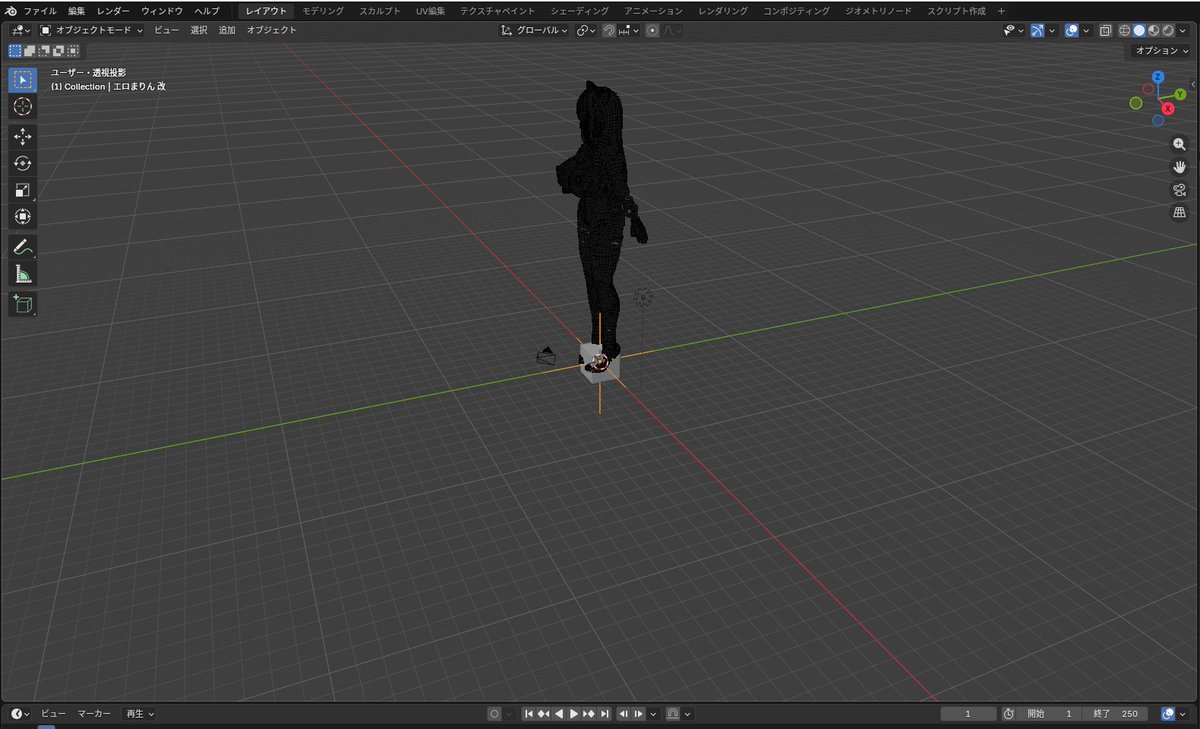Open オブジェクトモード mode dropdown
The height and width of the screenshot is (729, 1200).
coord(92,31)
